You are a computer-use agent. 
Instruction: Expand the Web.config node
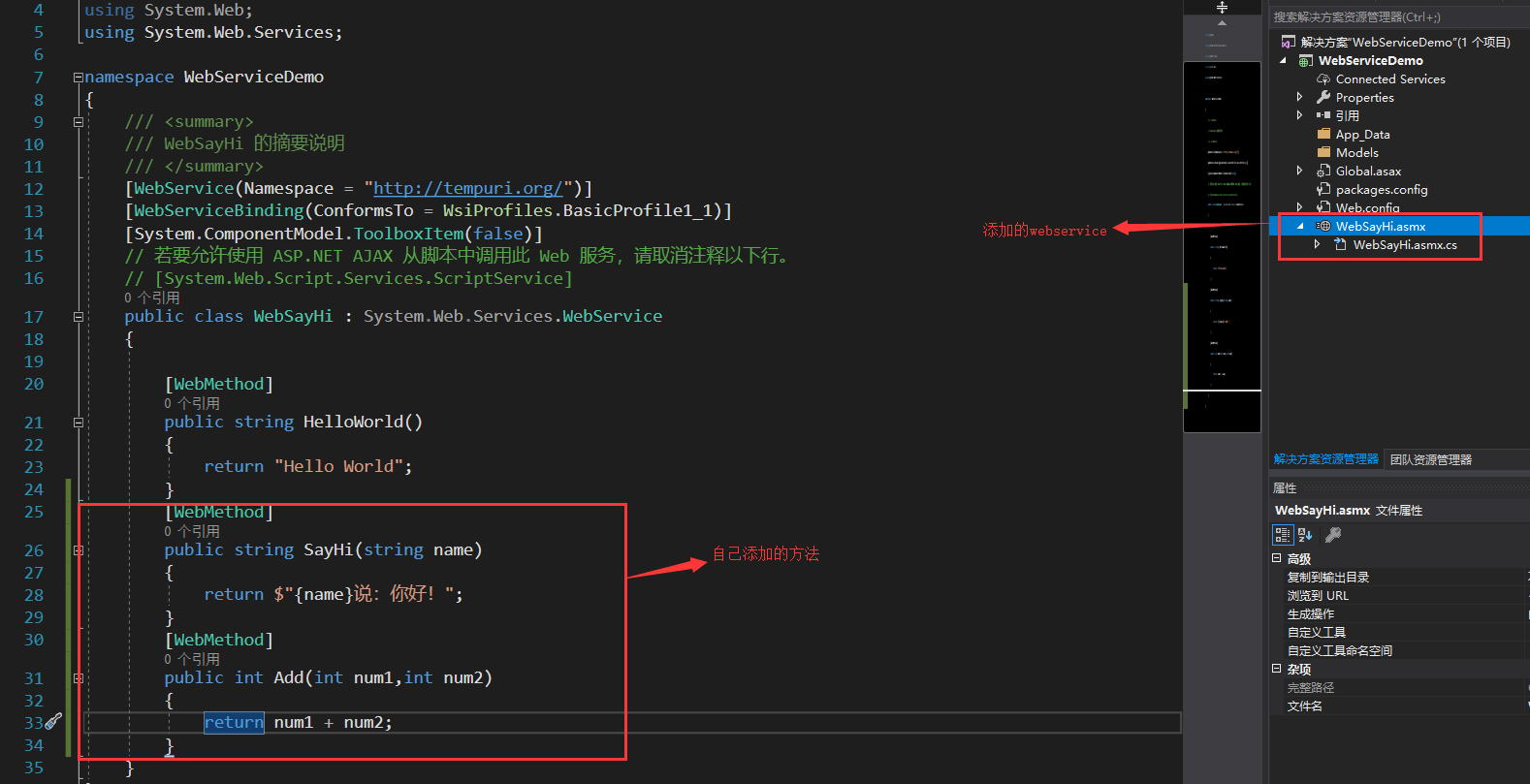tap(1300, 207)
